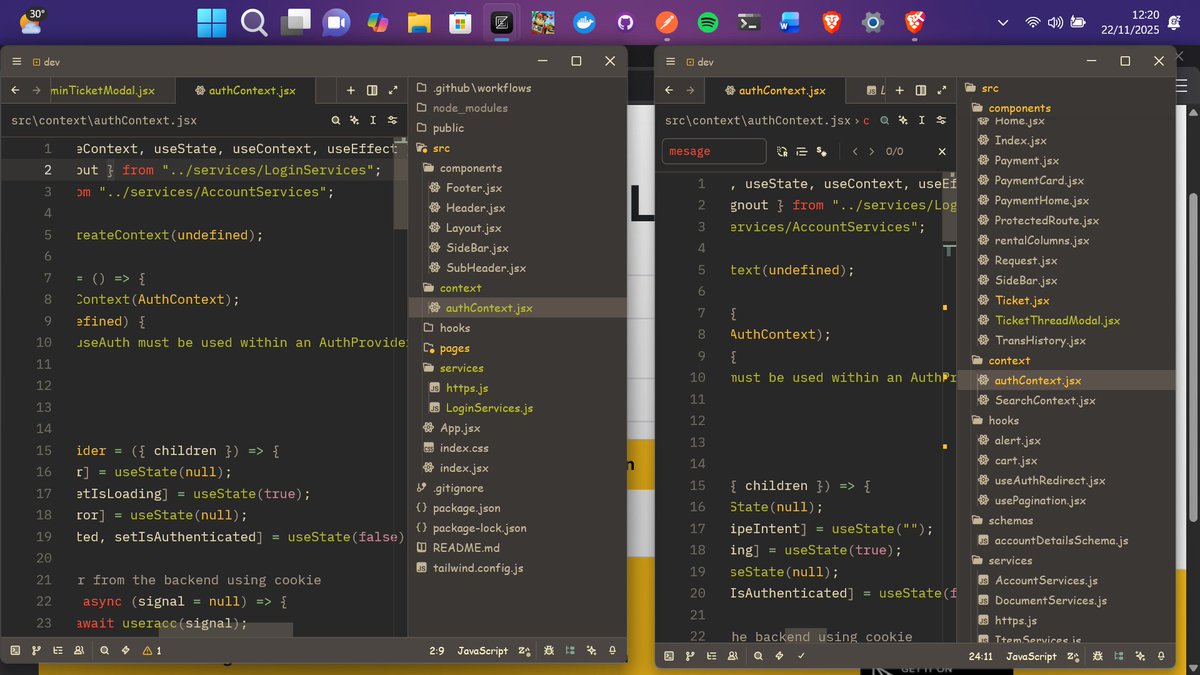Open dev project selector in left window title bar
This screenshot has width=1200, height=675.
point(46,61)
